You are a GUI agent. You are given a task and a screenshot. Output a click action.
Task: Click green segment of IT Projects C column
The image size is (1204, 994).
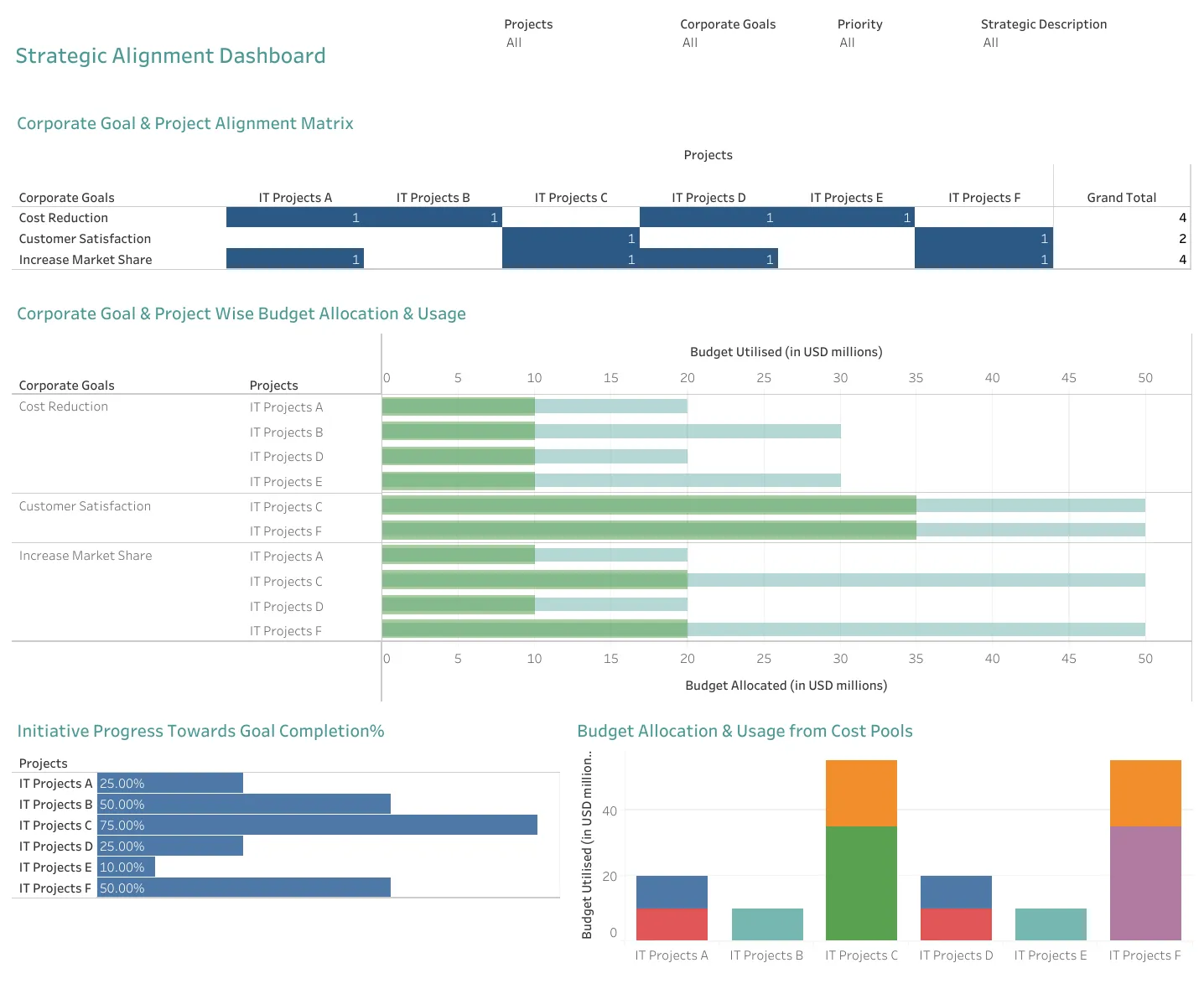coord(861,883)
